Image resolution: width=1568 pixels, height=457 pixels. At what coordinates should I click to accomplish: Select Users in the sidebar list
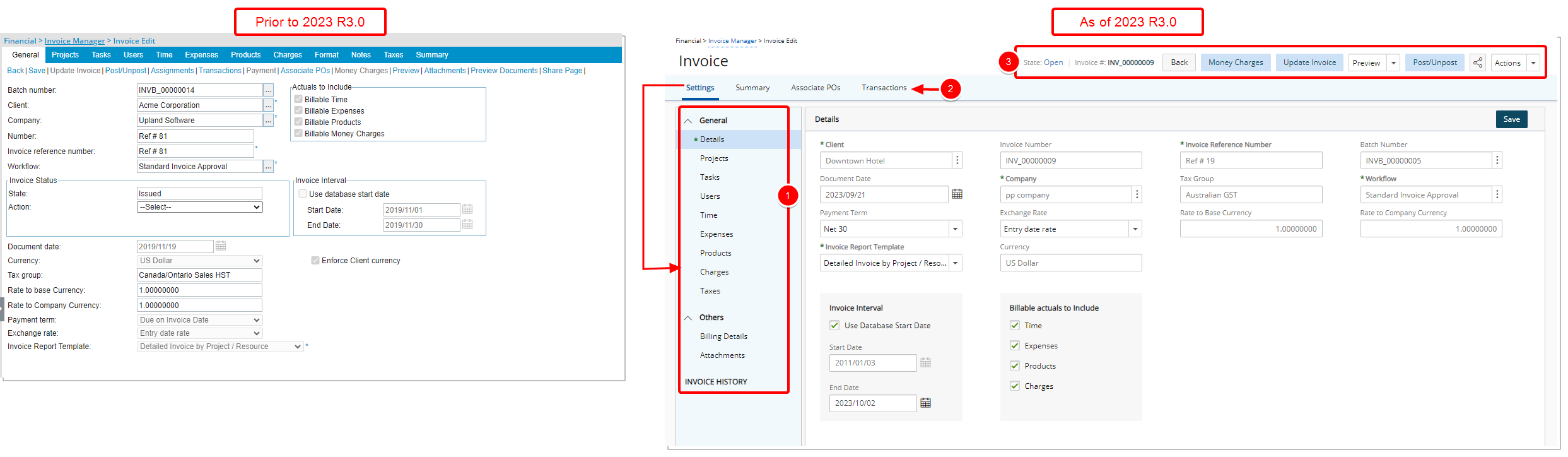click(x=710, y=196)
